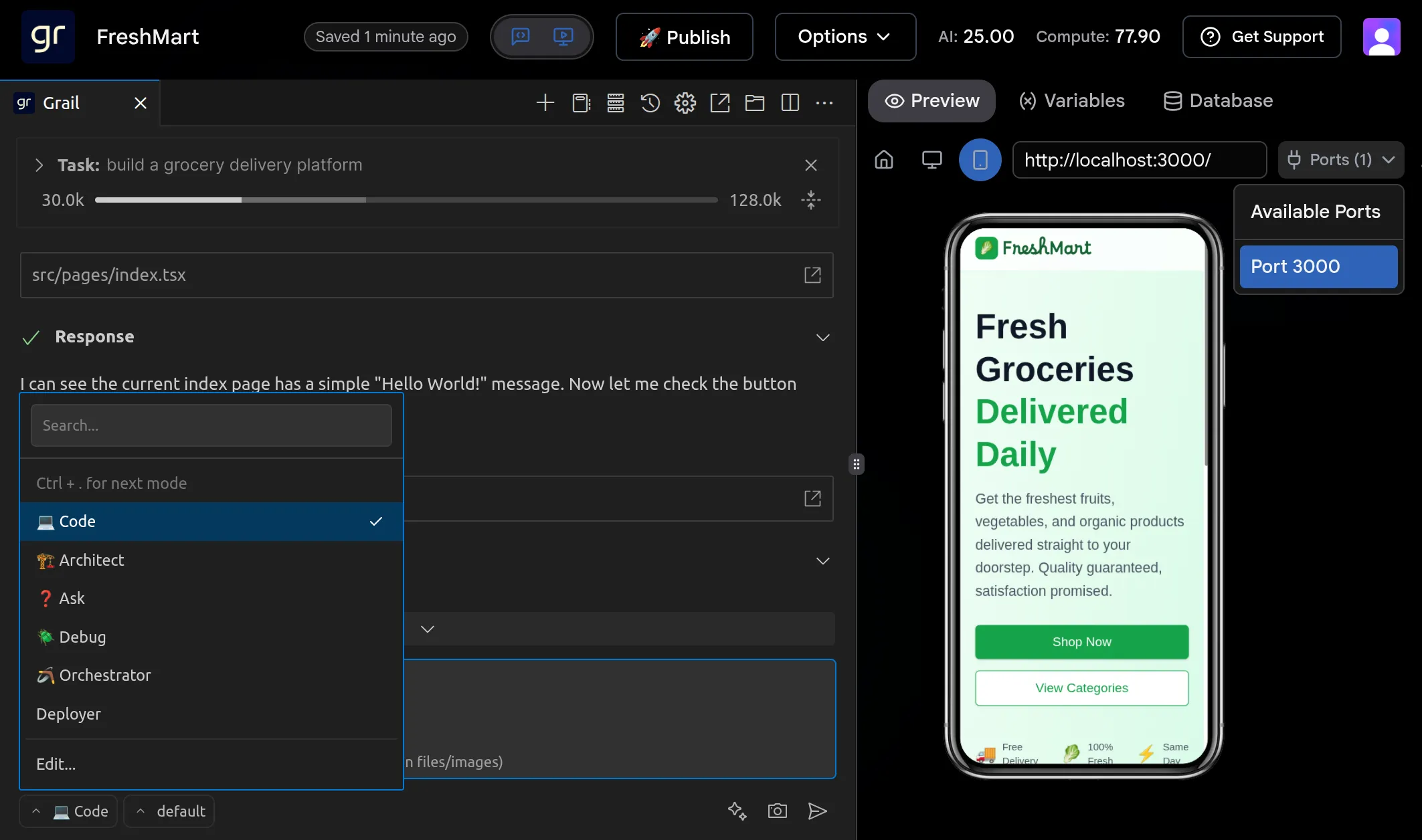The height and width of the screenshot is (840, 1422).
Task: Select the Grail tab
Action: (x=80, y=103)
